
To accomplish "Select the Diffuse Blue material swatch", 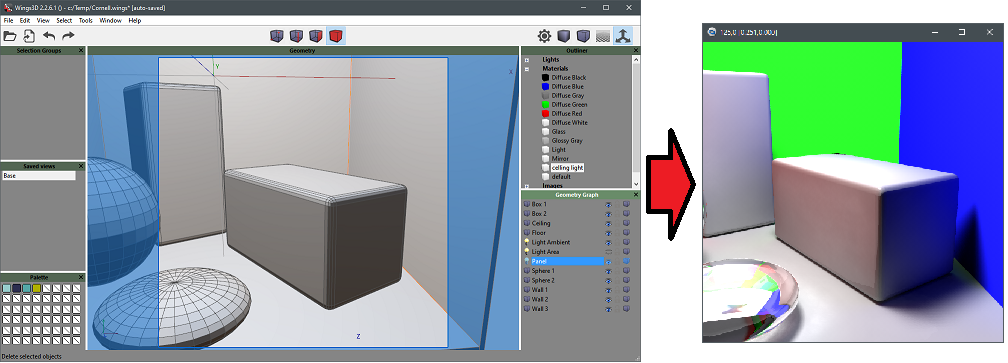I will 546,87.
